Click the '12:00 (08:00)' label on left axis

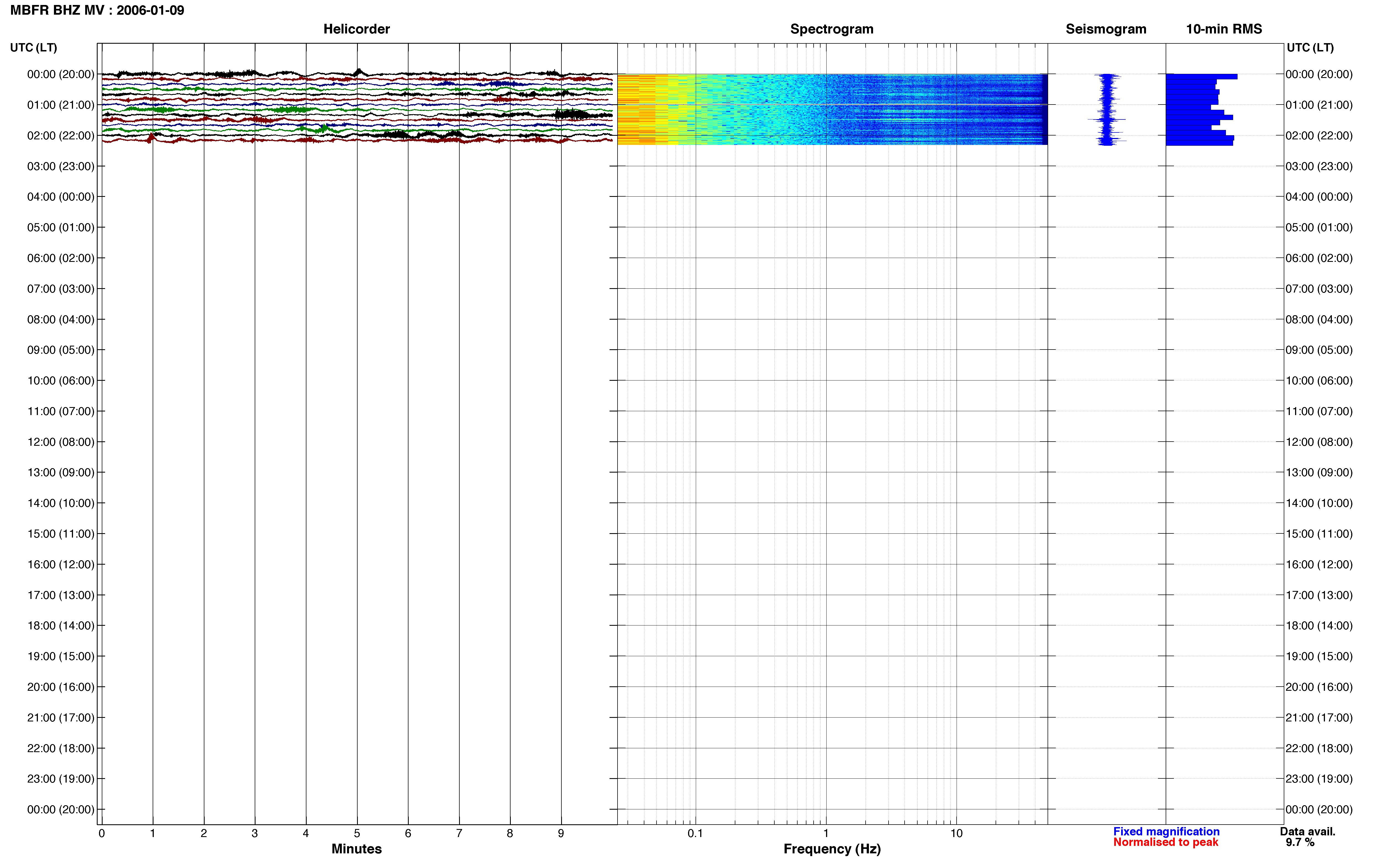pyautogui.click(x=61, y=442)
